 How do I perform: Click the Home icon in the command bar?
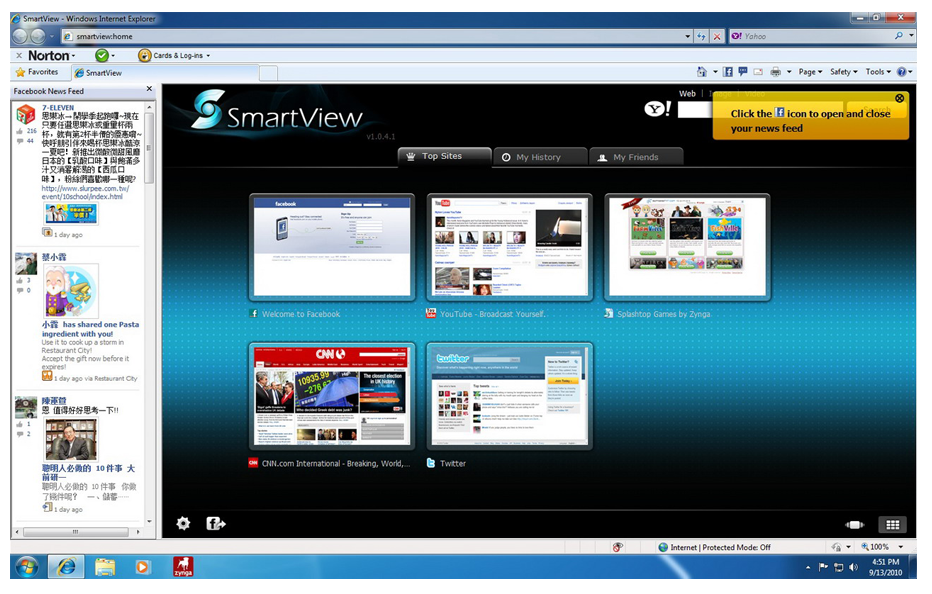point(701,71)
